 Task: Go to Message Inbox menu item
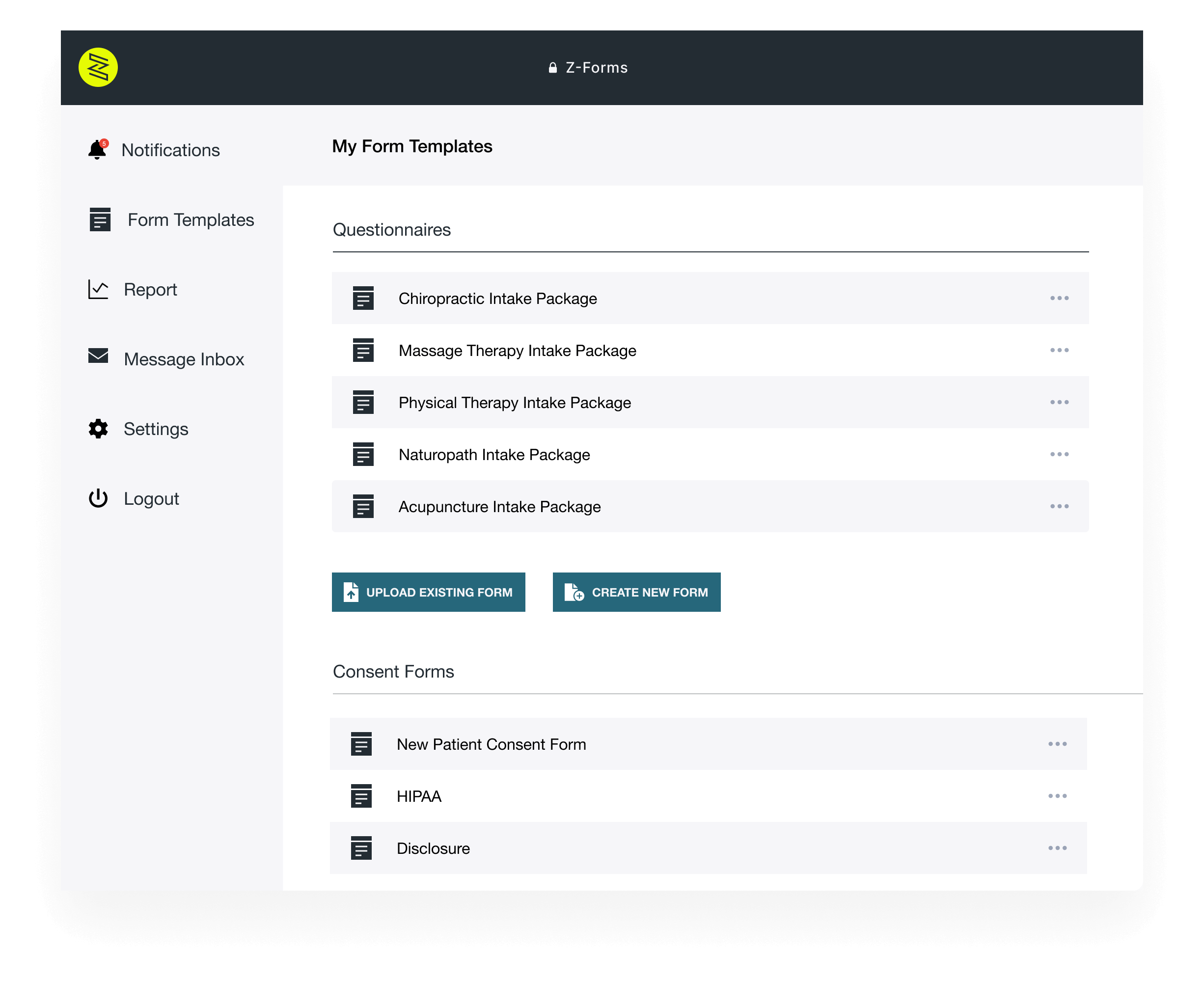coord(184,359)
